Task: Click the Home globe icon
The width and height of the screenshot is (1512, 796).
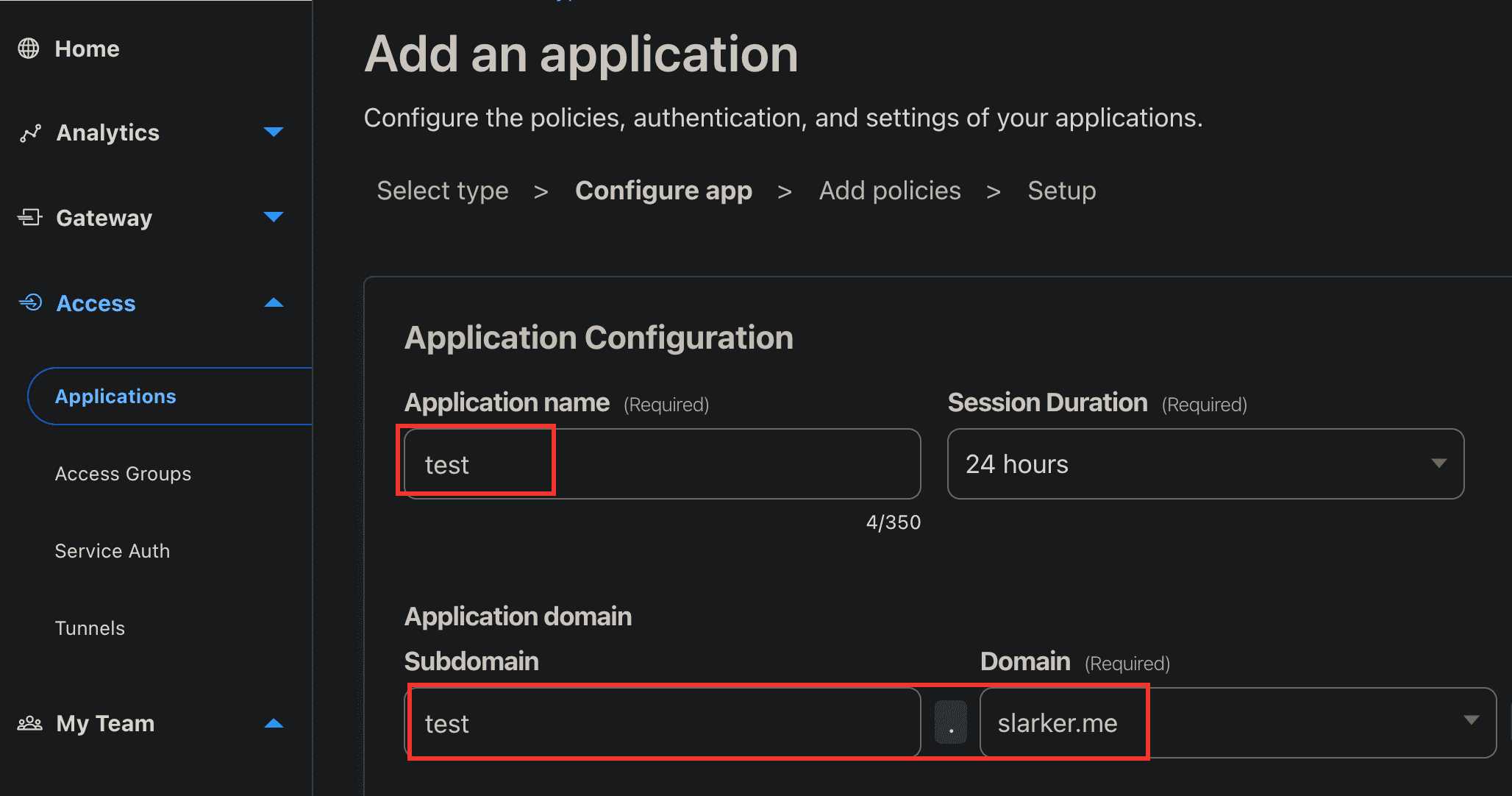Action: 29,49
